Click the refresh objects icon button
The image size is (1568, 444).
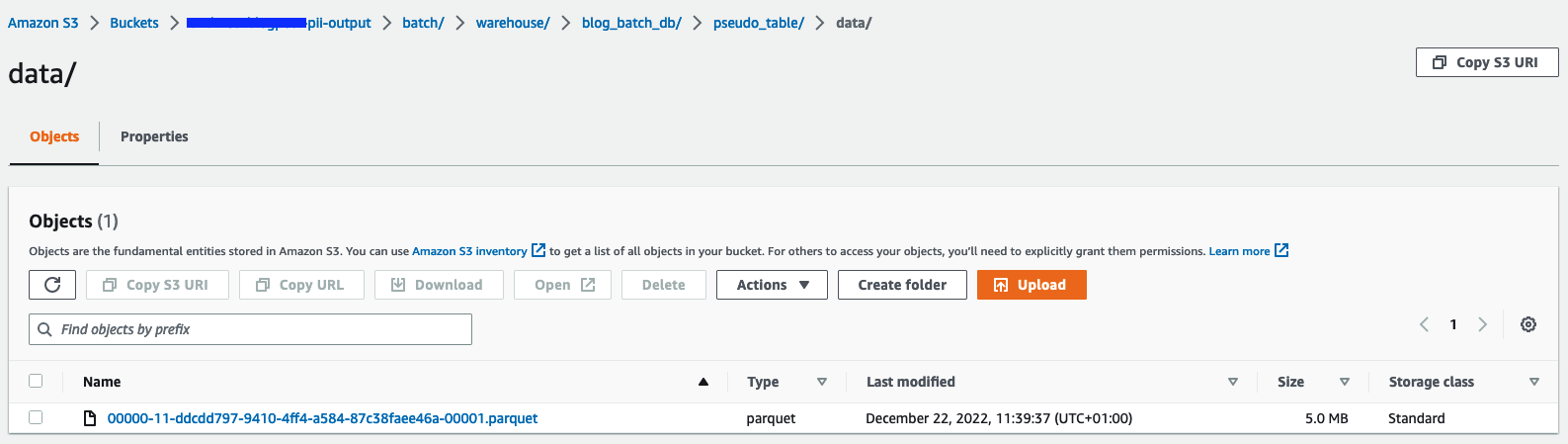click(53, 285)
